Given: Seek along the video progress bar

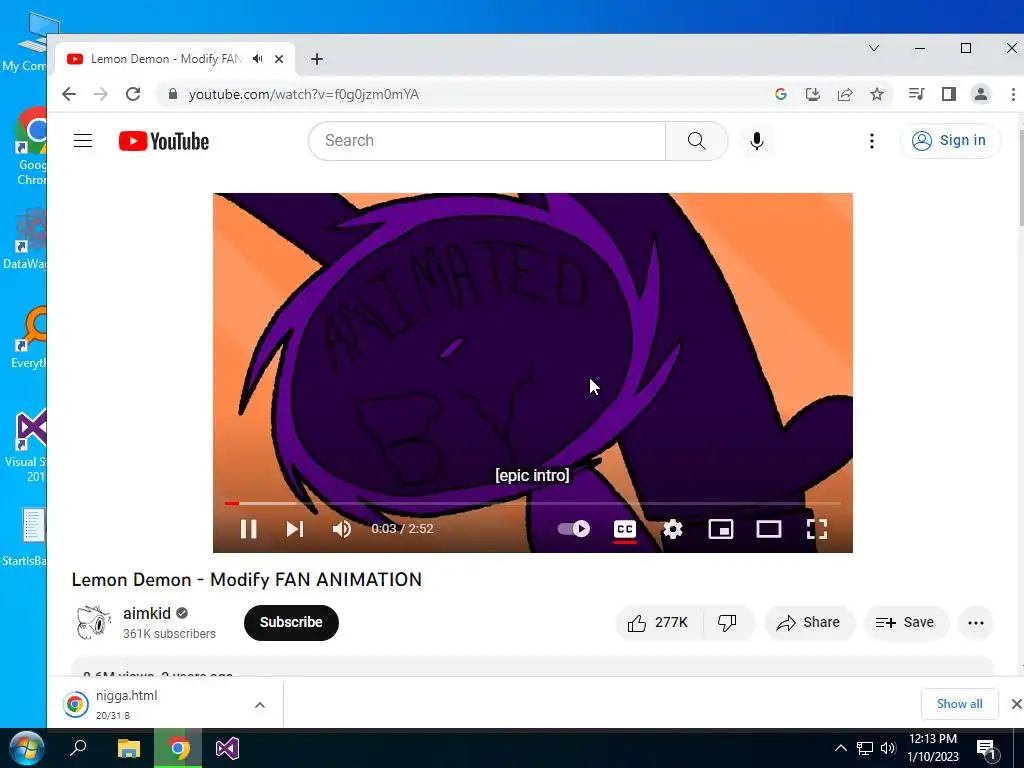Looking at the screenshot, I should (x=532, y=503).
